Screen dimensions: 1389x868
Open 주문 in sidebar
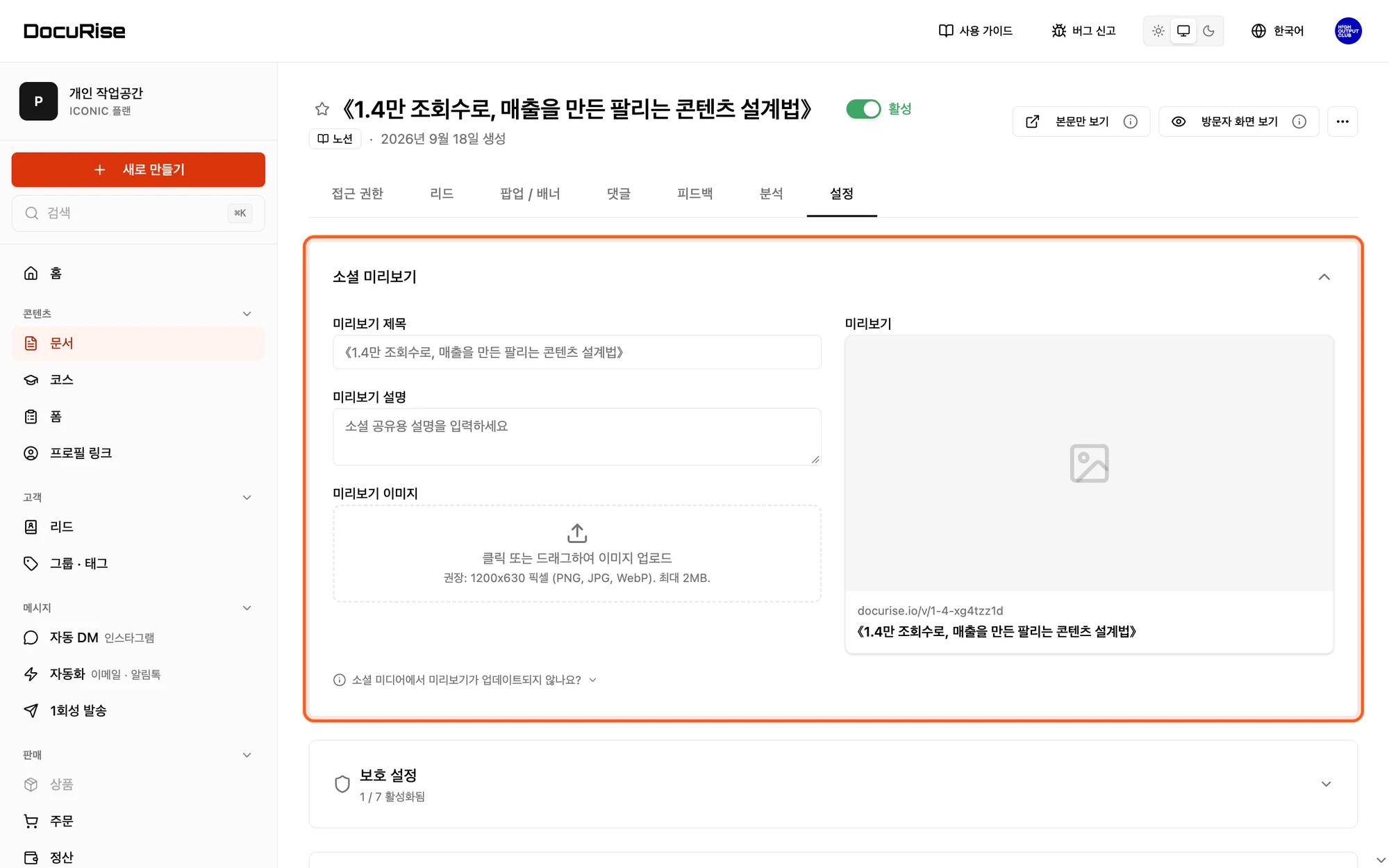[138, 821]
